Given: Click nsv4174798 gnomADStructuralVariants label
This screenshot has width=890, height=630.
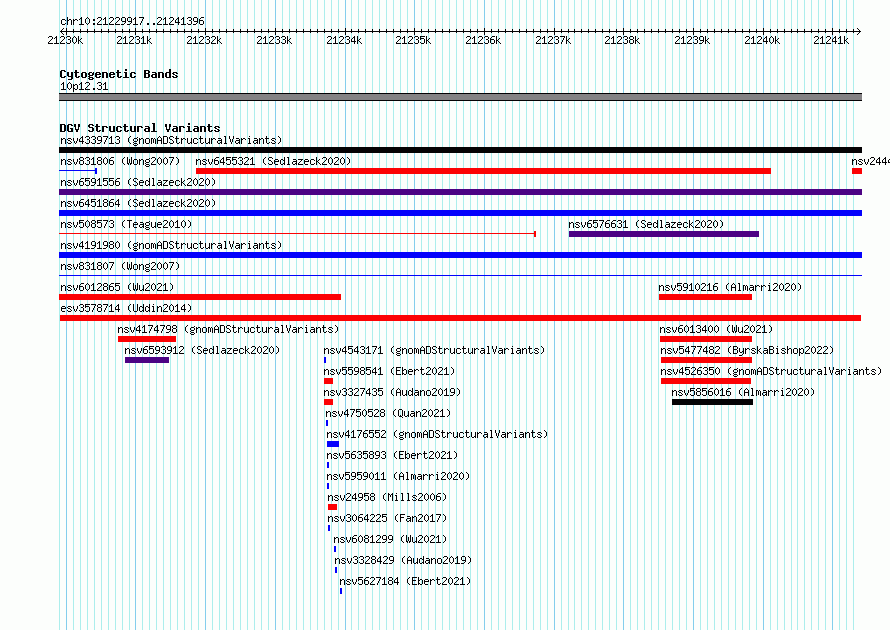Looking at the screenshot, I should (x=228, y=329).
